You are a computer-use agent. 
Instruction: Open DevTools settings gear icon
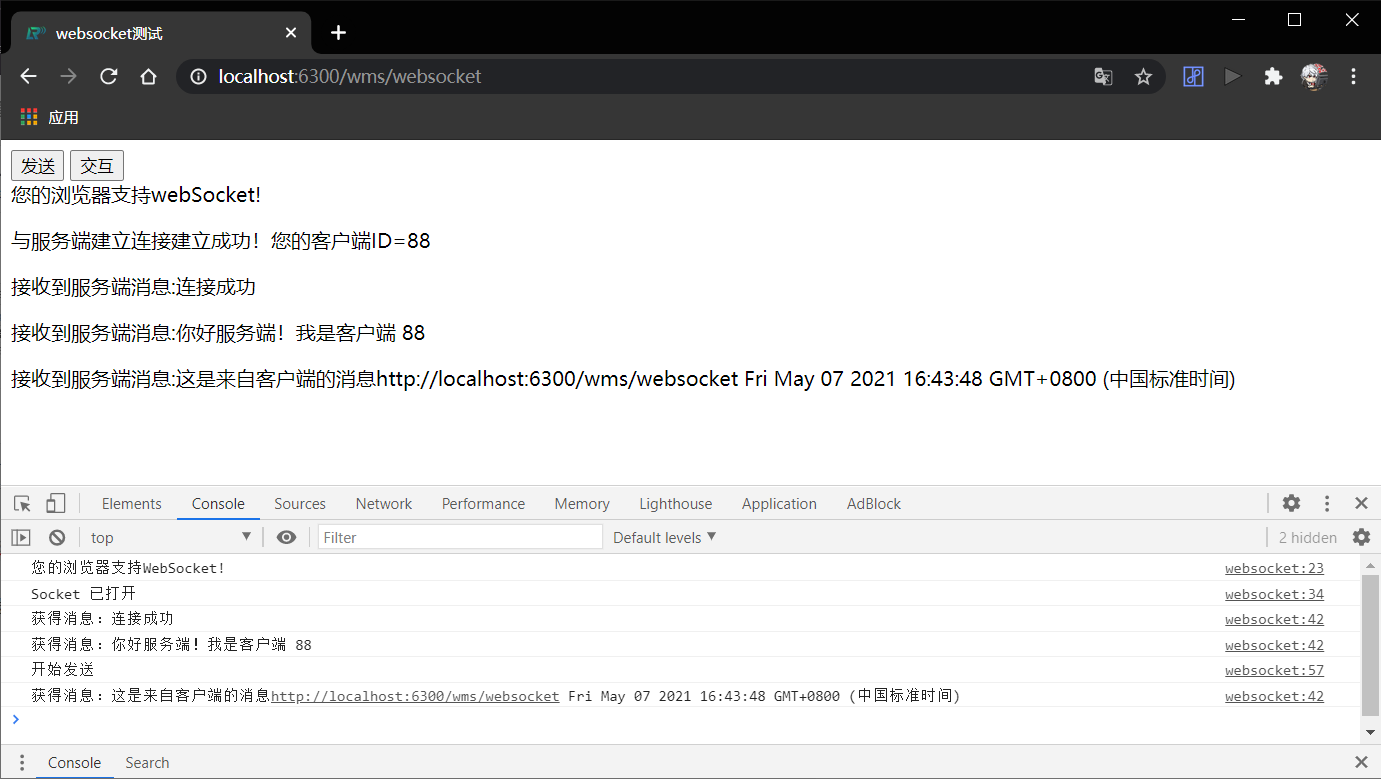click(1291, 503)
